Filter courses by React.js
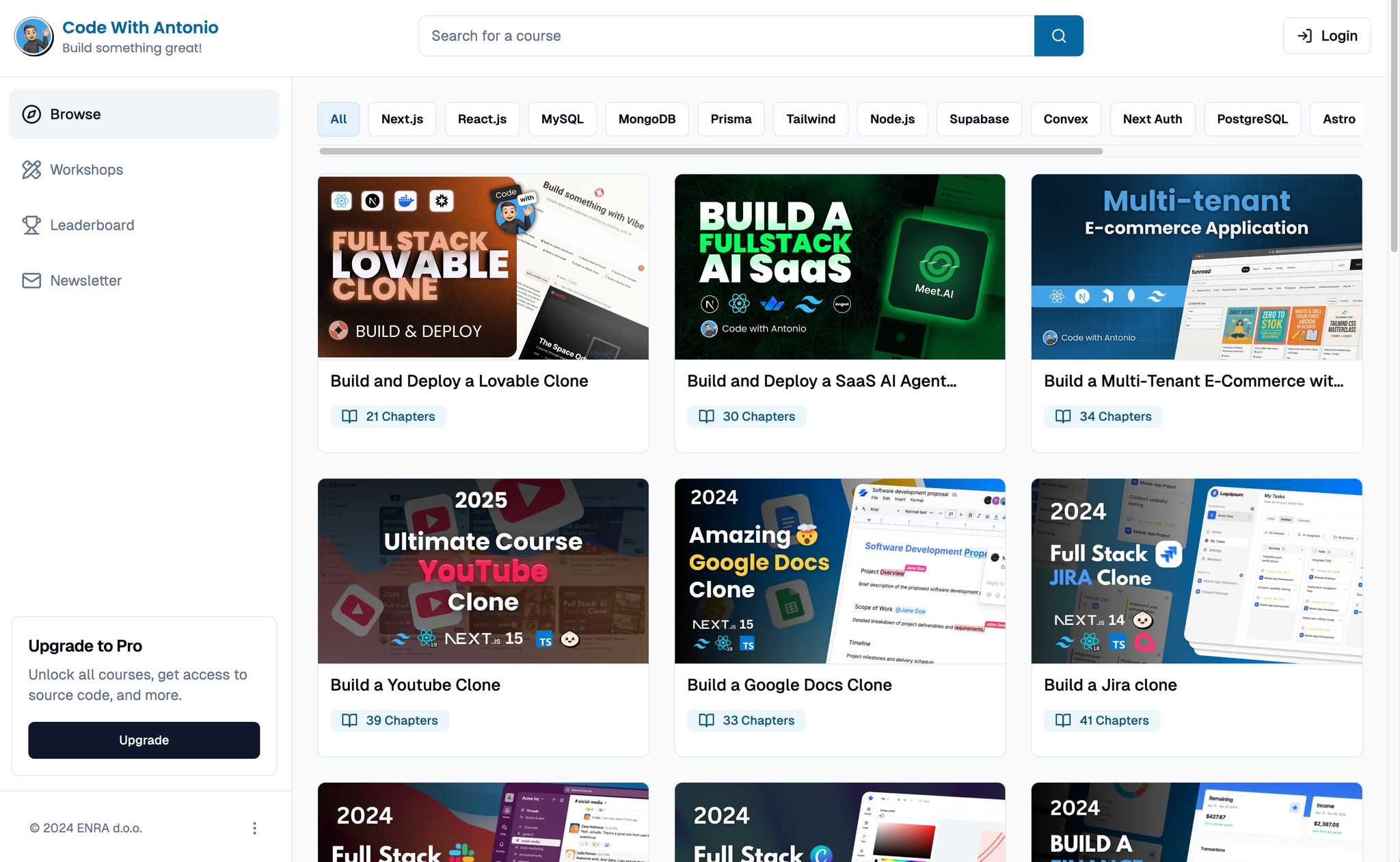1400x862 pixels. 482,119
